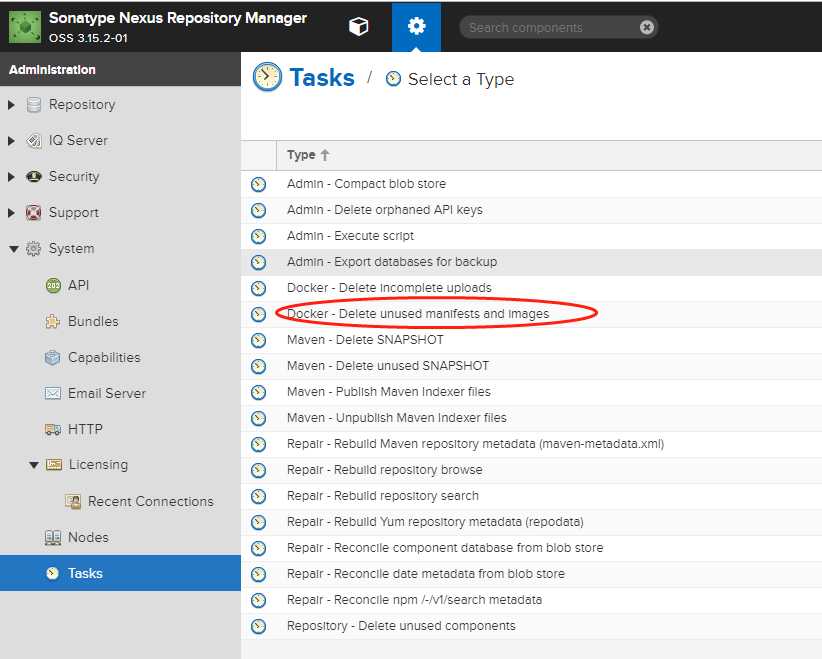Open the Security menu item
This screenshot has height=659, width=822.
tap(74, 177)
